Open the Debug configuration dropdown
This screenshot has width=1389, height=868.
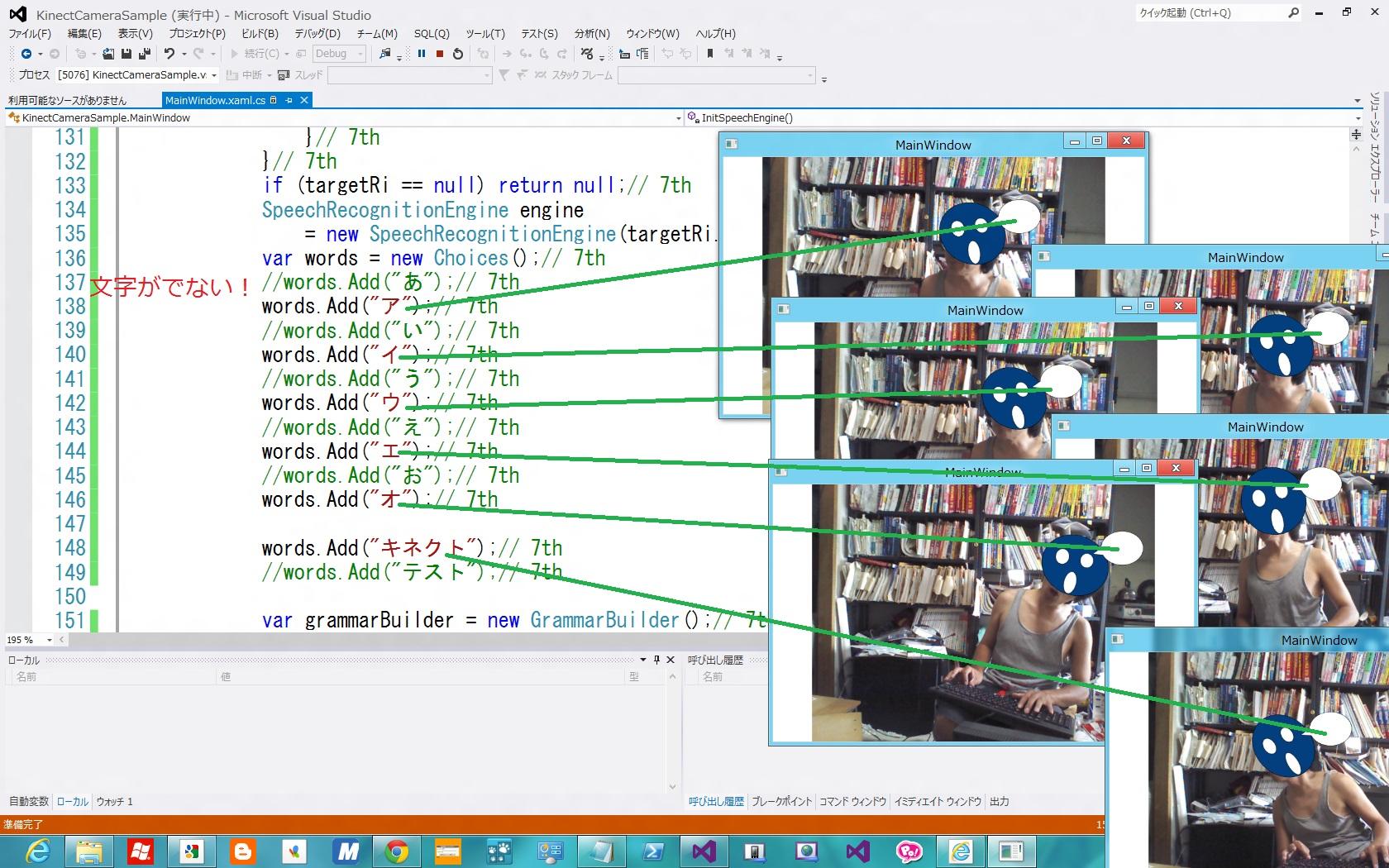[x=339, y=54]
